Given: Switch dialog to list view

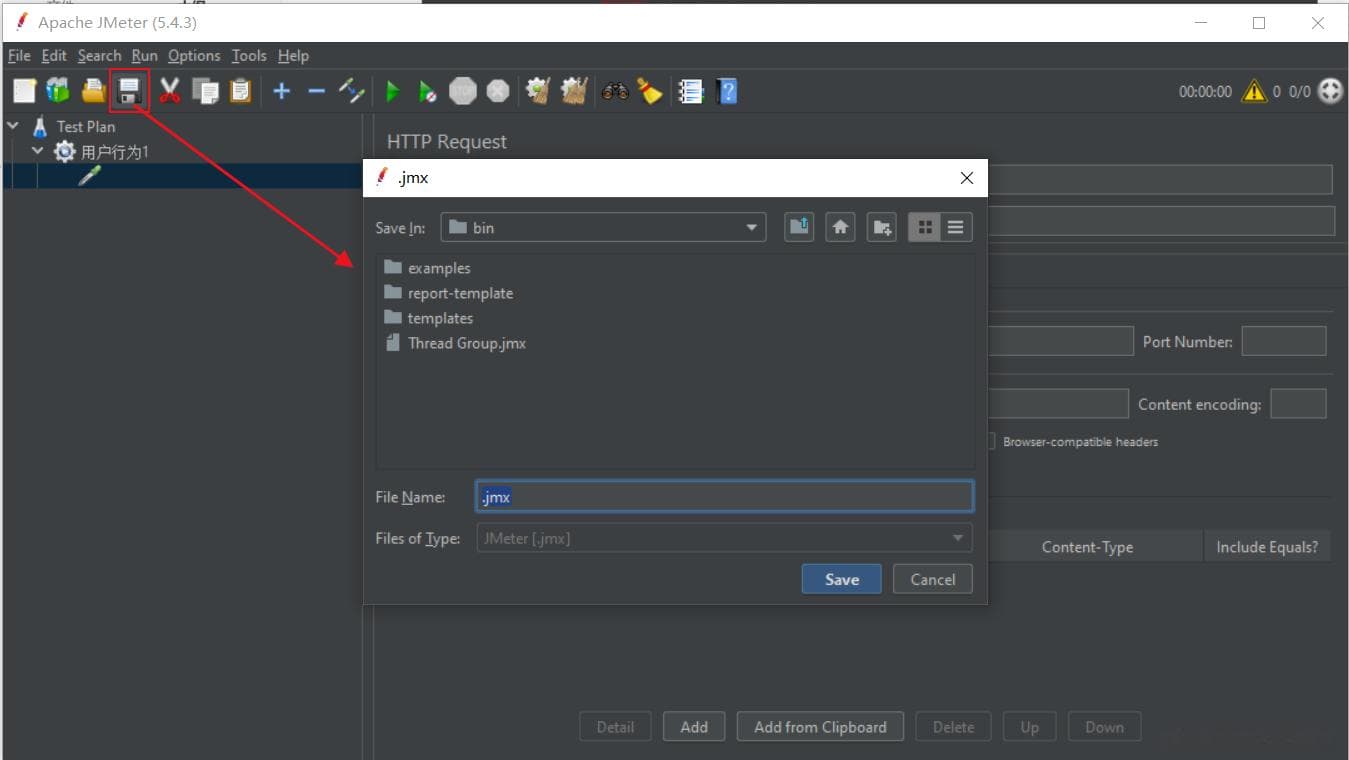Looking at the screenshot, I should 956,228.
